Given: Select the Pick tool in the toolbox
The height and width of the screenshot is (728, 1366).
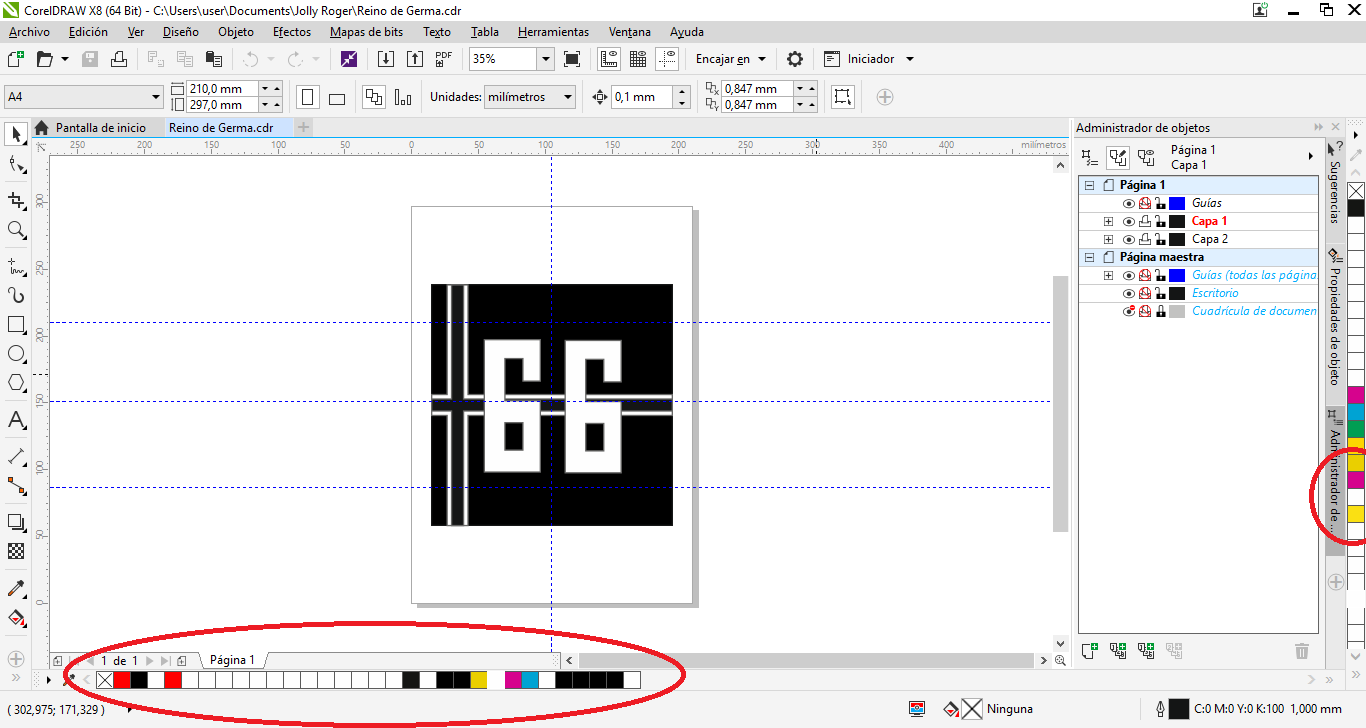Looking at the screenshot, I should click(16, 134).
